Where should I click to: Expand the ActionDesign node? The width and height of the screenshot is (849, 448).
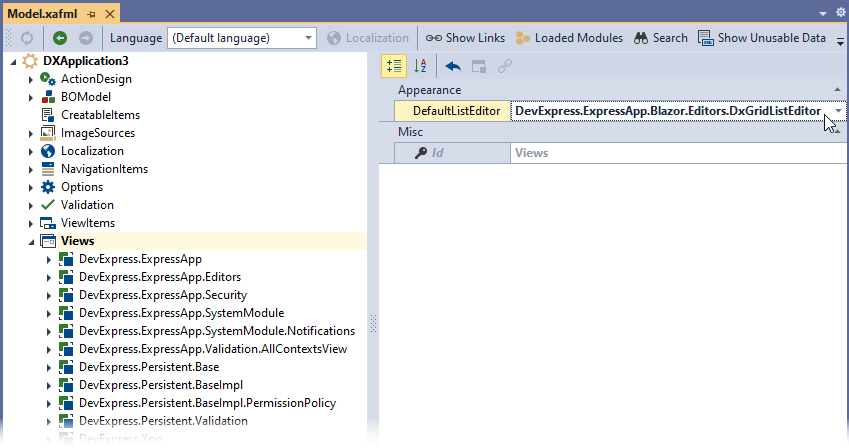[31, 80]
